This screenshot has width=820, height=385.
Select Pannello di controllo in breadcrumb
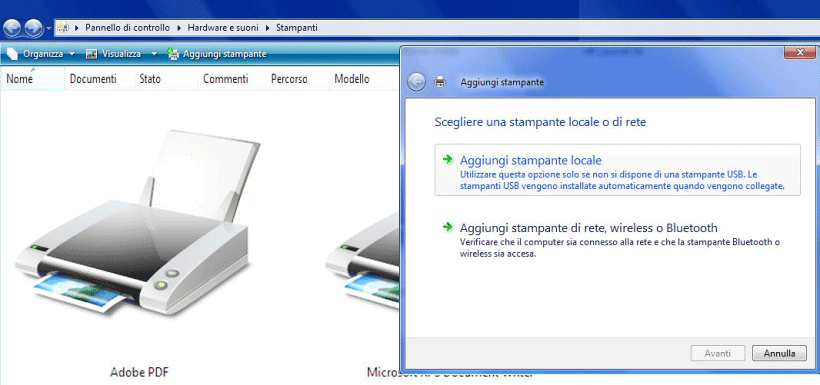click(127, 28)
